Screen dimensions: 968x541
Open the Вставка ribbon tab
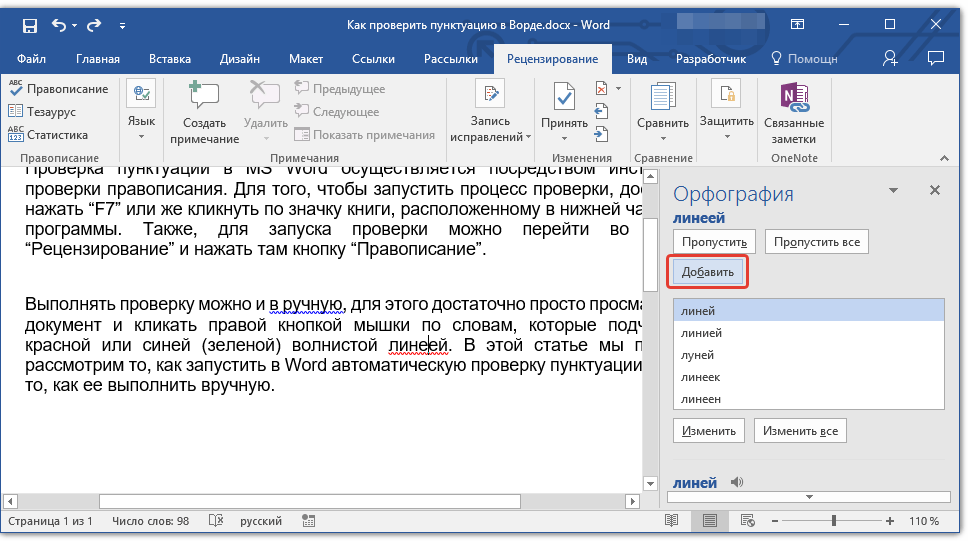point(169,59)
